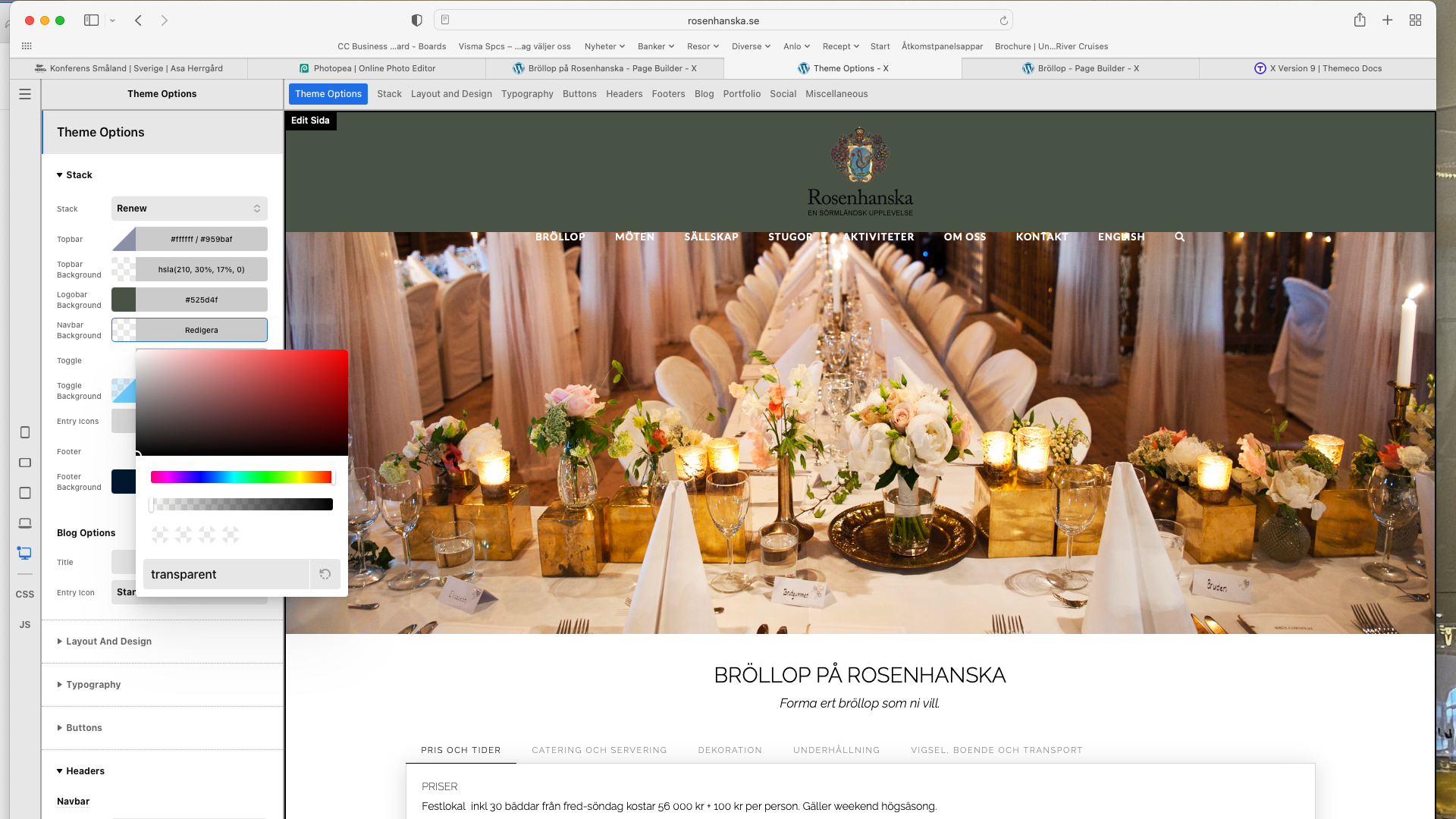Click the Logobar Background color swatch
Screen dimensions: 1456x819
(x=124, y=300)
